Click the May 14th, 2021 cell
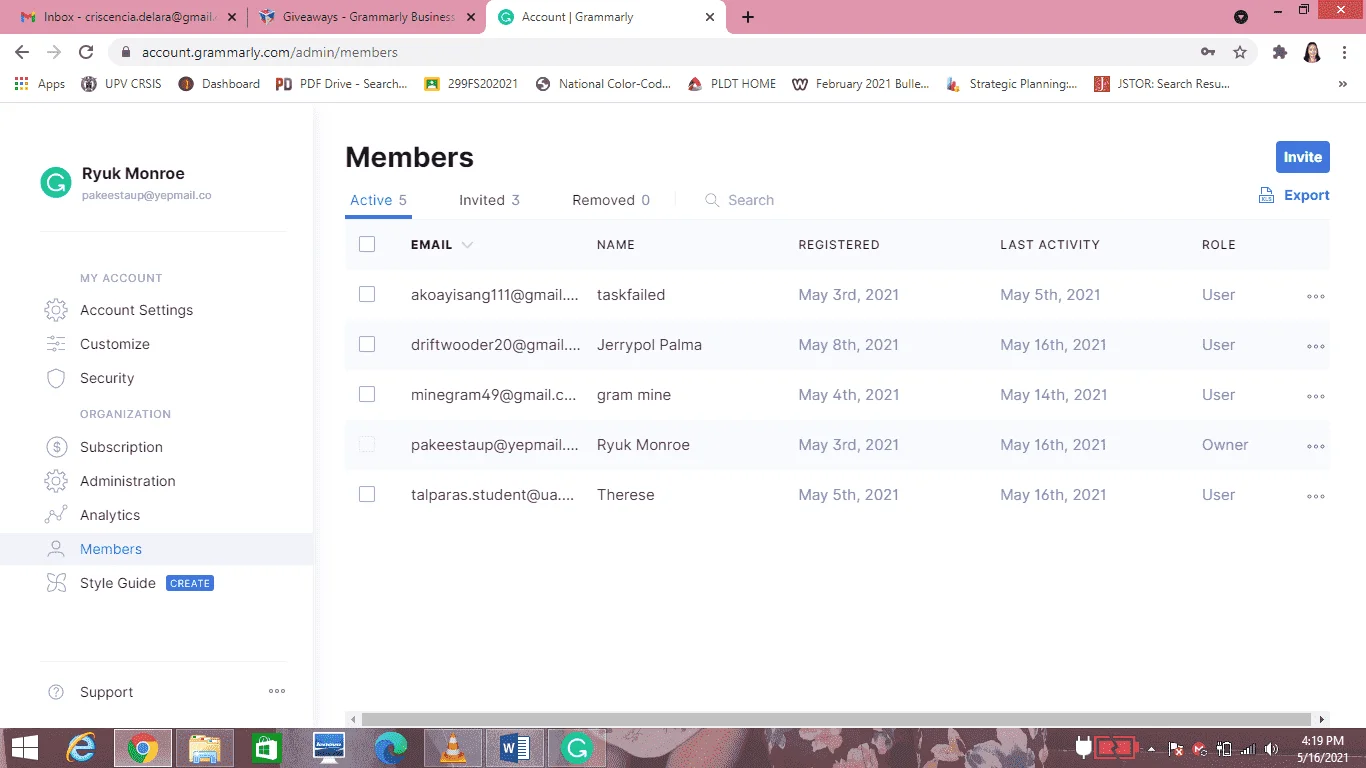The image size is (1366, 768). [1054, 395]
